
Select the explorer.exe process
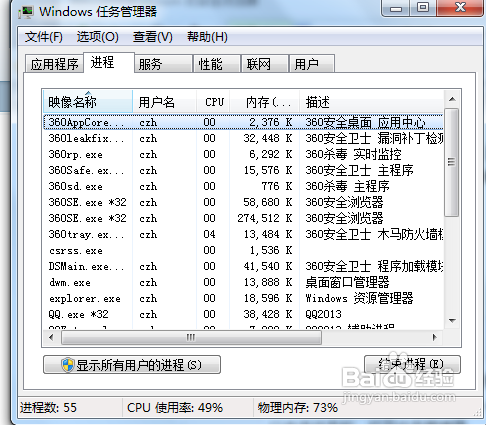243,298
